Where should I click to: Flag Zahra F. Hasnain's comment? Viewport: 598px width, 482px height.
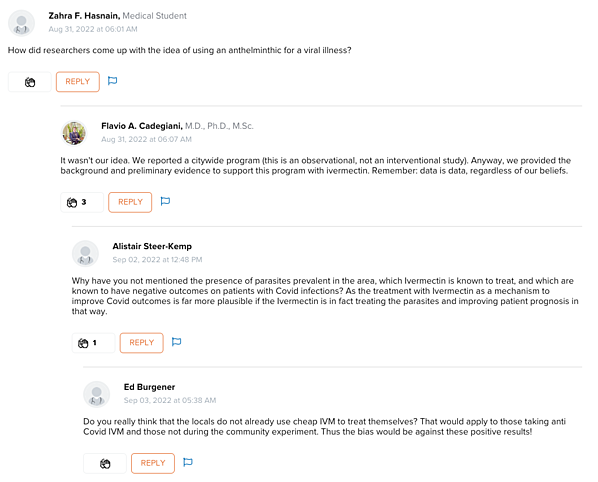pos(112,81)
